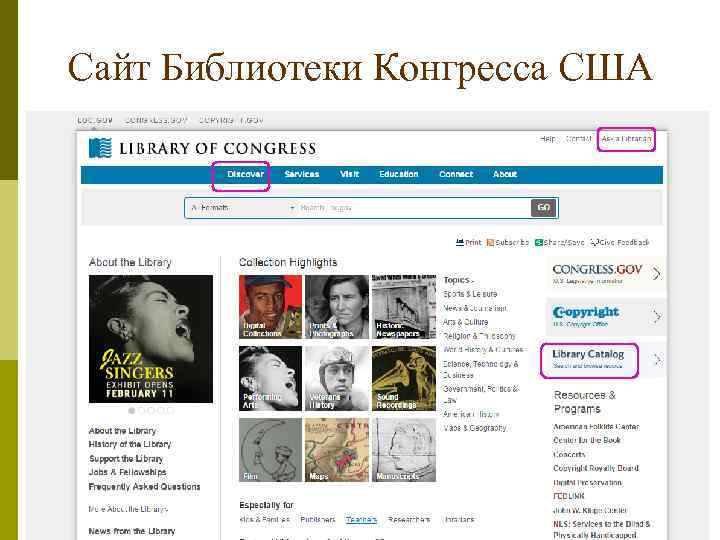Viewport: 720px width, 540px height.
Task: Open the Connect menu
Action: pos(456,174)
